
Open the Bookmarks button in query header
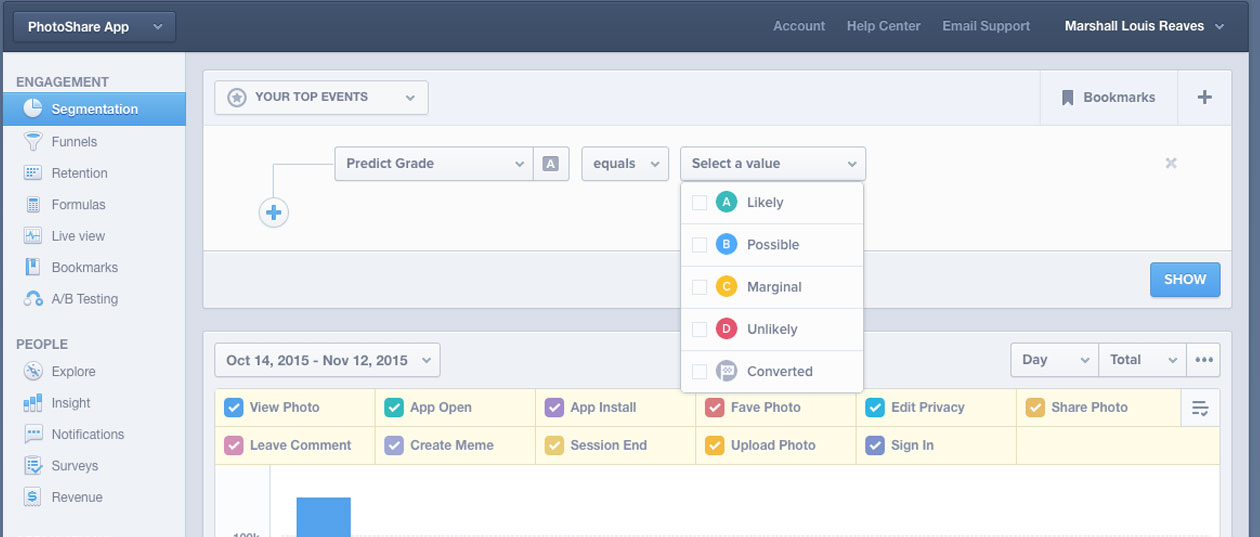pyautogui.click(x=1108, y=97)
